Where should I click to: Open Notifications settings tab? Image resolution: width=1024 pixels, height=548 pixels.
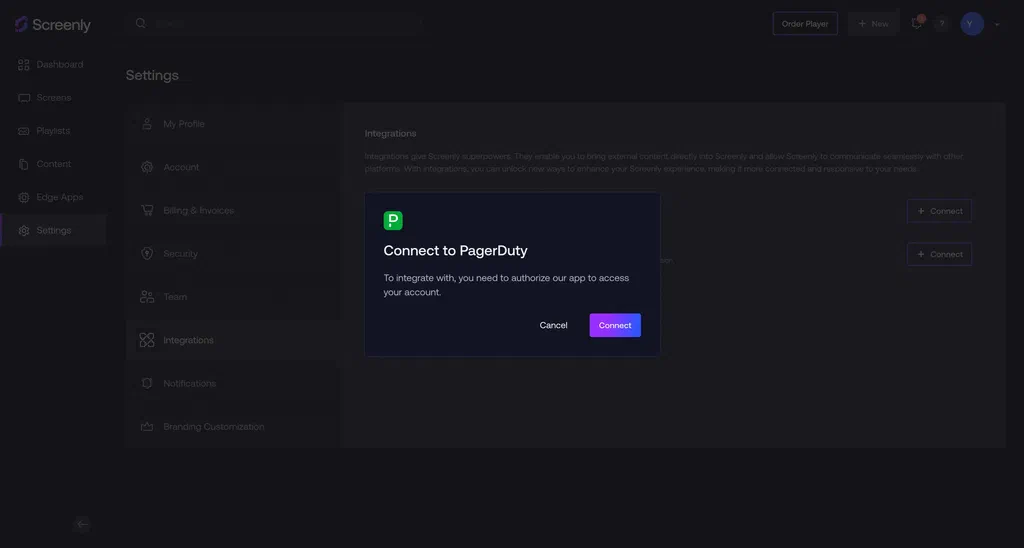[232, 383]
